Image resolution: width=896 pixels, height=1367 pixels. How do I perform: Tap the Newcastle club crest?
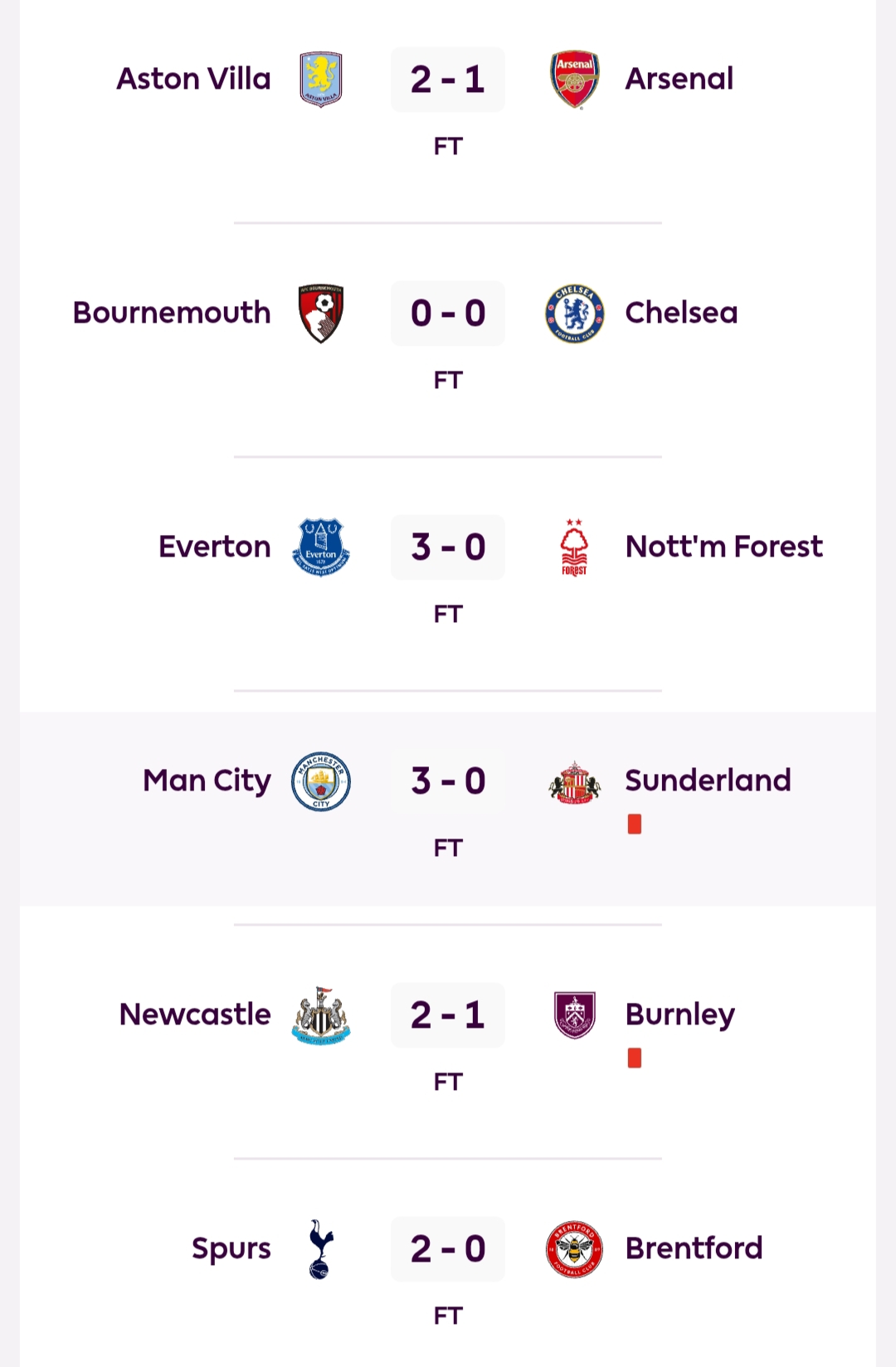pyautogui.click(x=321, y=1015)
